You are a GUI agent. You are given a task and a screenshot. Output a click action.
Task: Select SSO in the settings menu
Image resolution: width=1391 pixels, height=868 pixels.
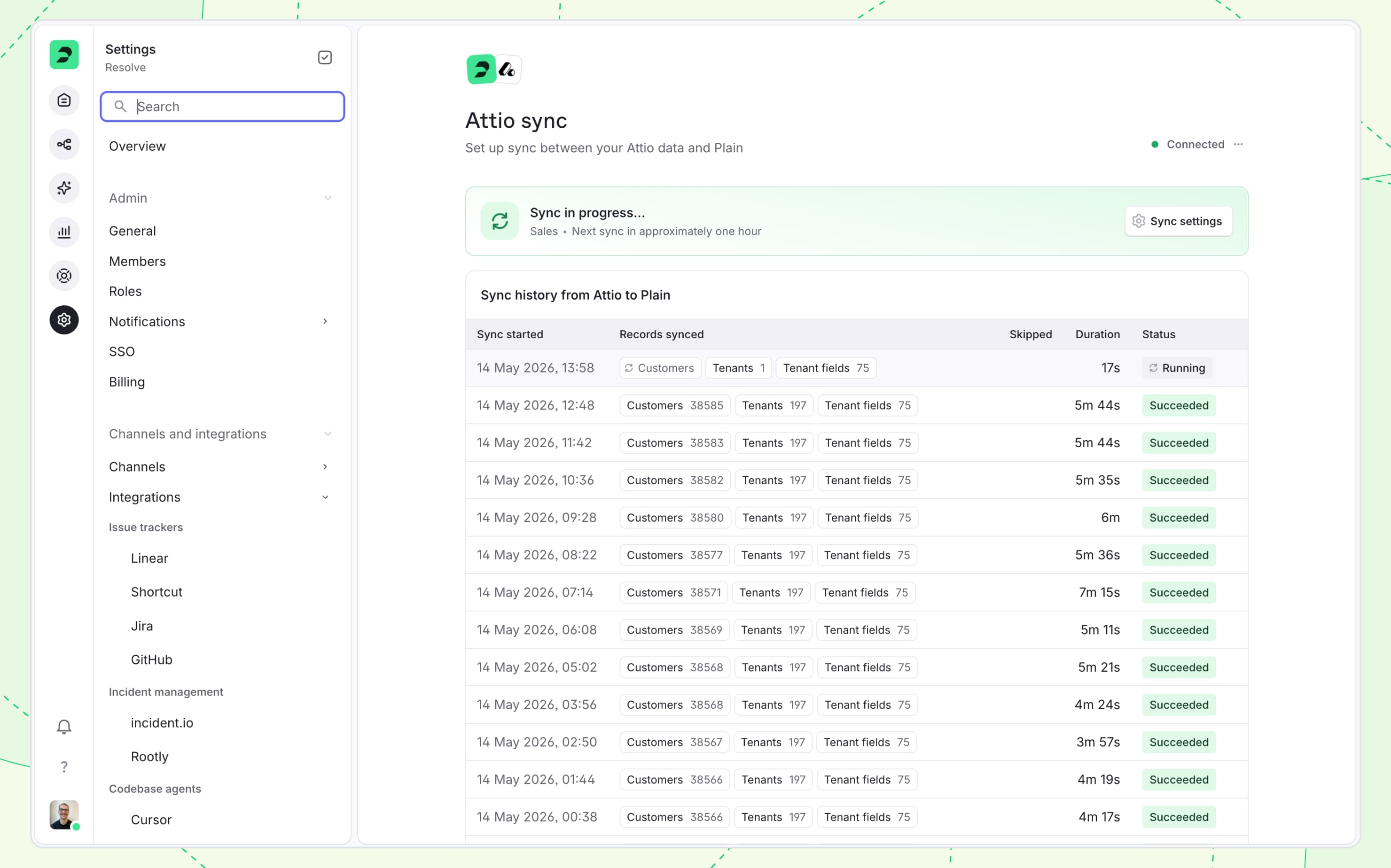[x=122, y=351]
